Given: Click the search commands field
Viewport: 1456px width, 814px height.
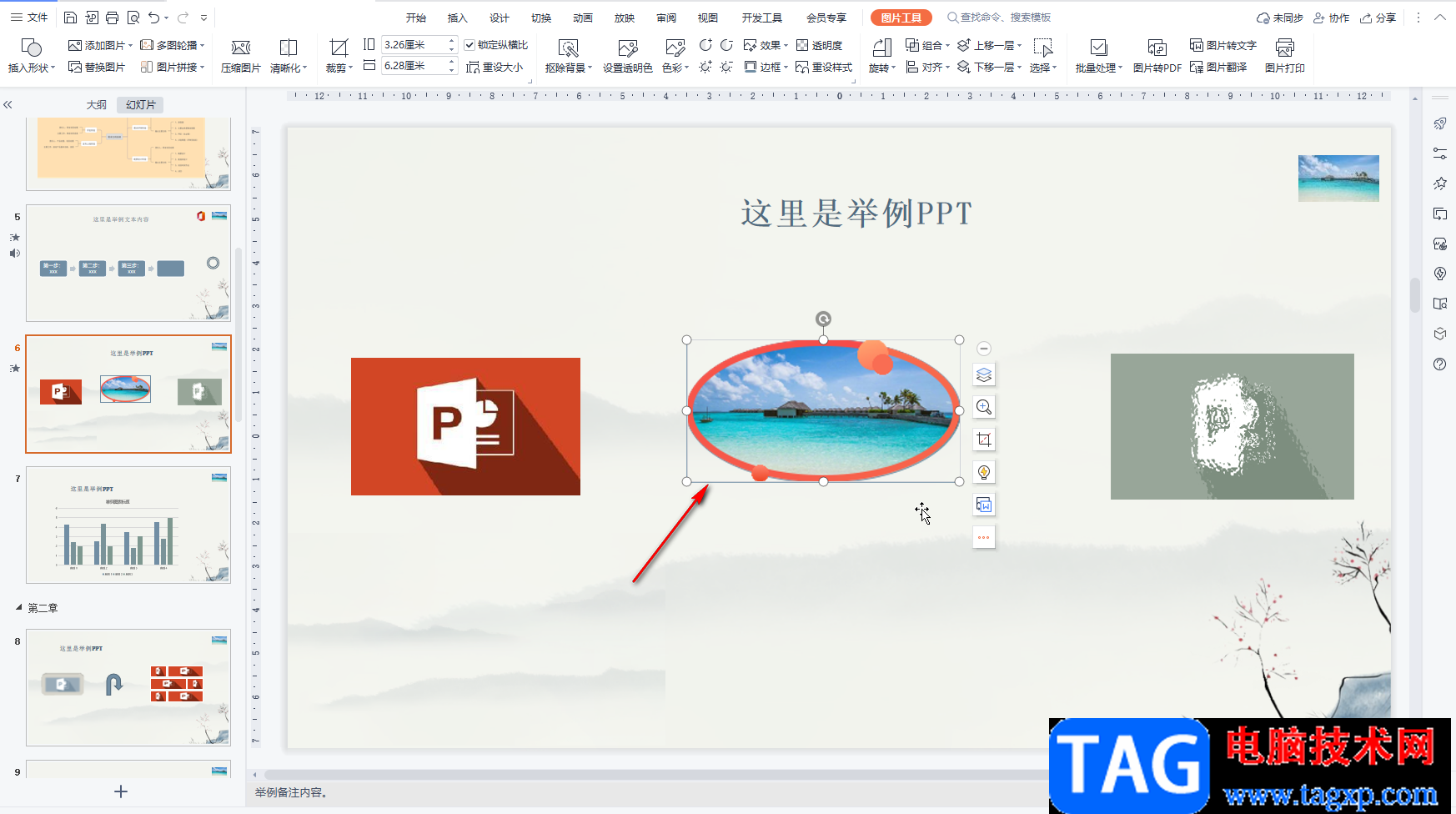Looking at the screenshot, I should [x=999, y=18].
